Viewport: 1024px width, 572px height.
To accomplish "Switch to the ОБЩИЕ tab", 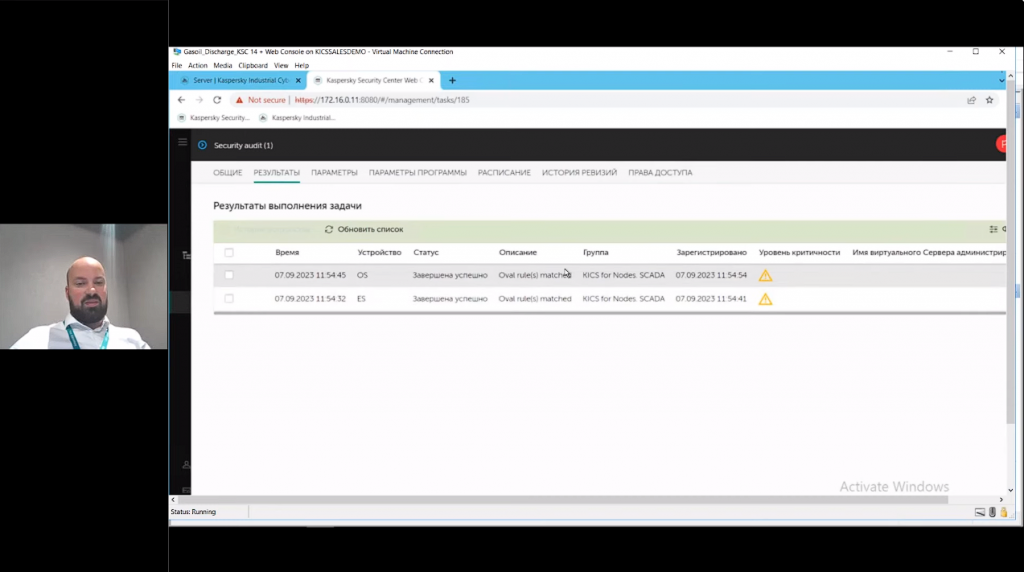I will pos(227,172).
